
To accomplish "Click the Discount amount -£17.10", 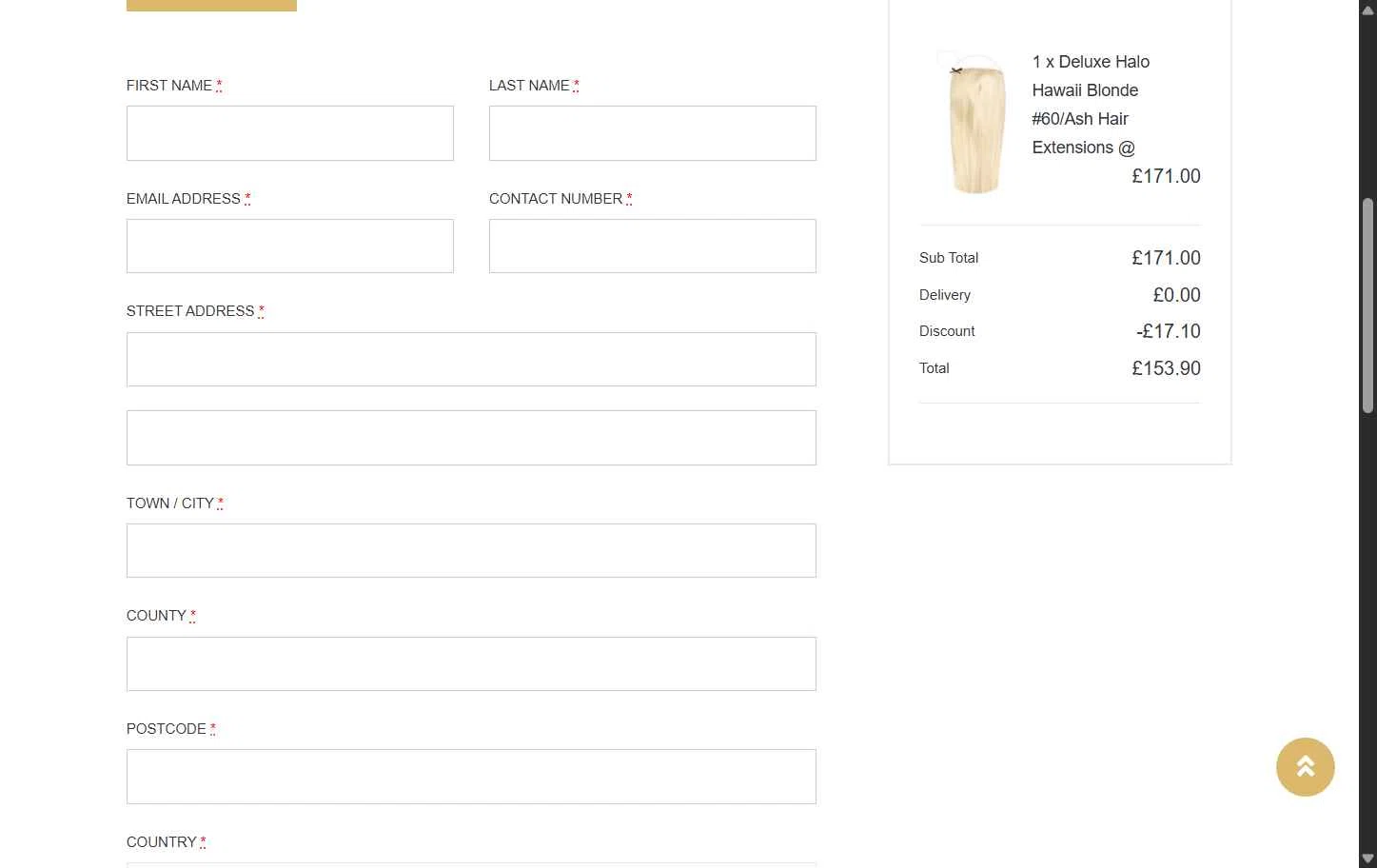I will 1168,331.
